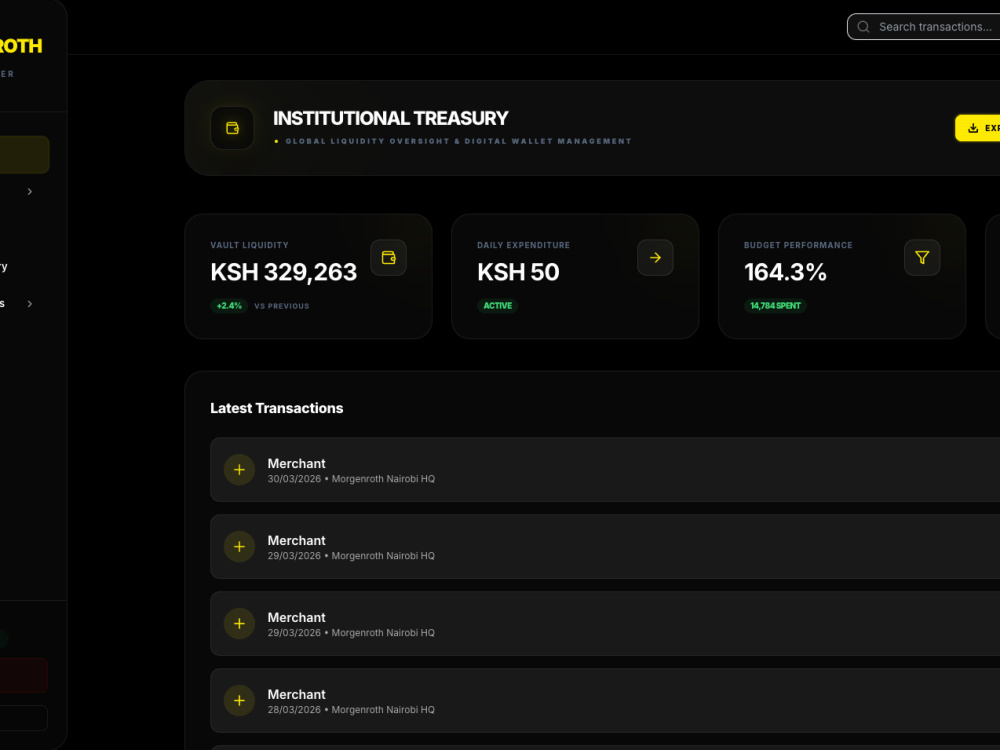Image resolution: width=1000 pixels, height=750 pixels.
Task: Click the +2.4% change badge
Action: pyautogui.click(x=229, y=306)
